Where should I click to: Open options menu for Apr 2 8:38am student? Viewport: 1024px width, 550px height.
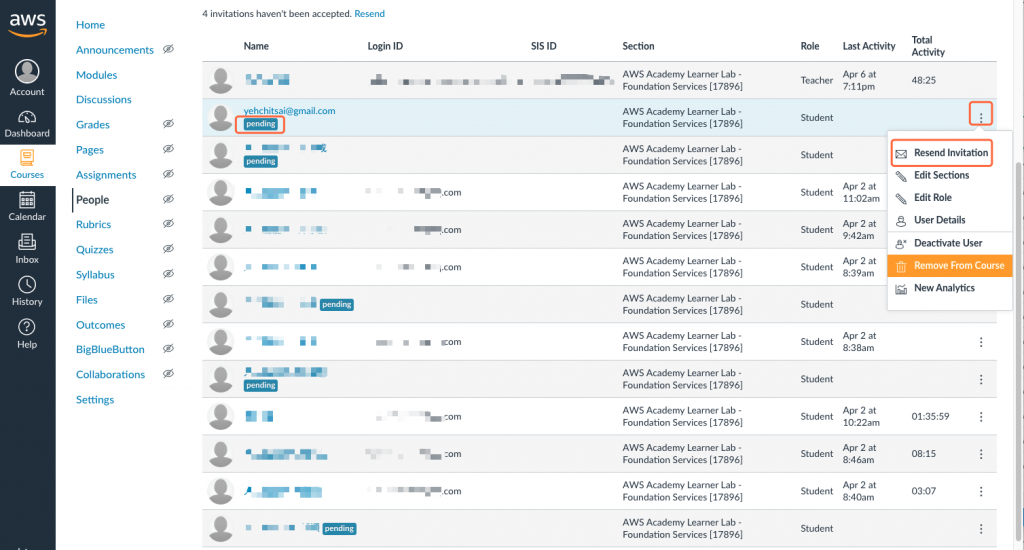(981, 342)
